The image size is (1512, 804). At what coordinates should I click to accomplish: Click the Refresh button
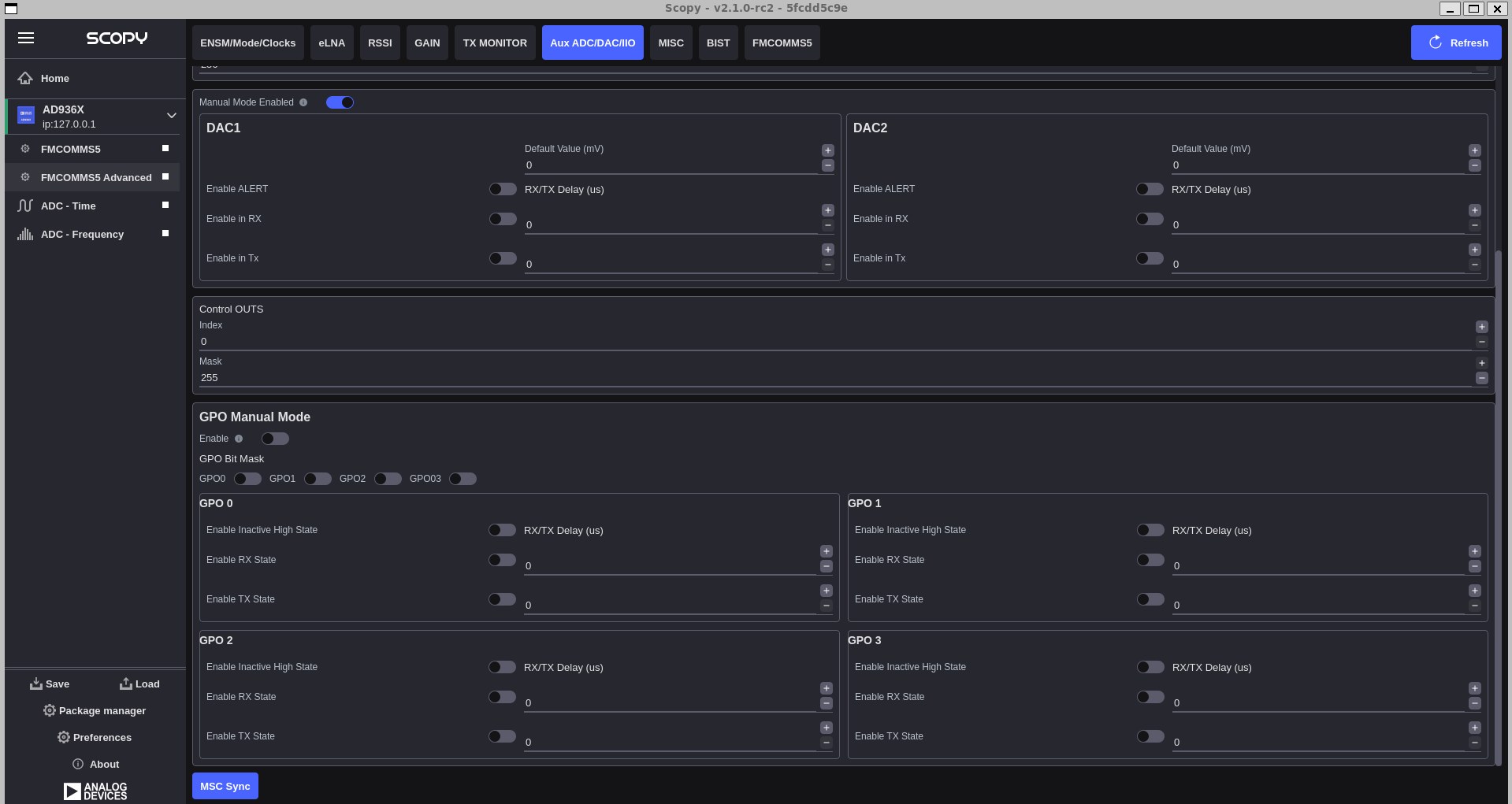(x=1456, y=43)
